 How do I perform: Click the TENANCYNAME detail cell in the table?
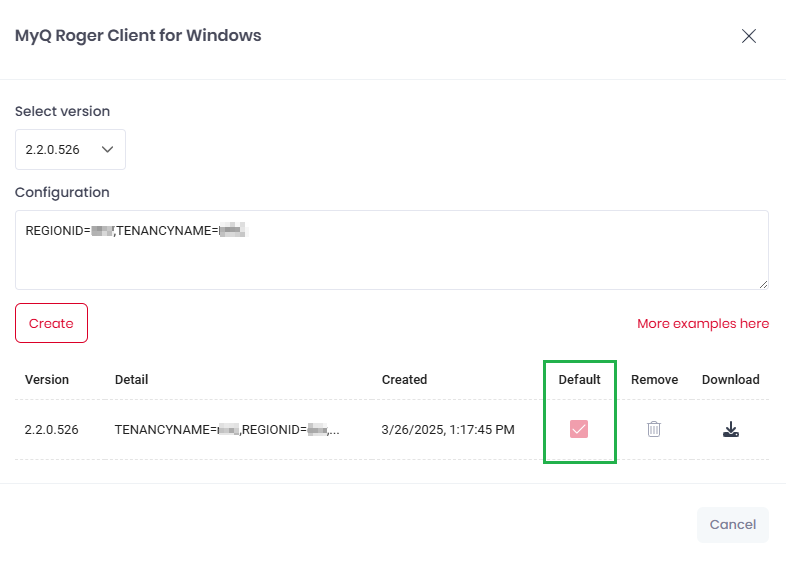coord(227,430)
